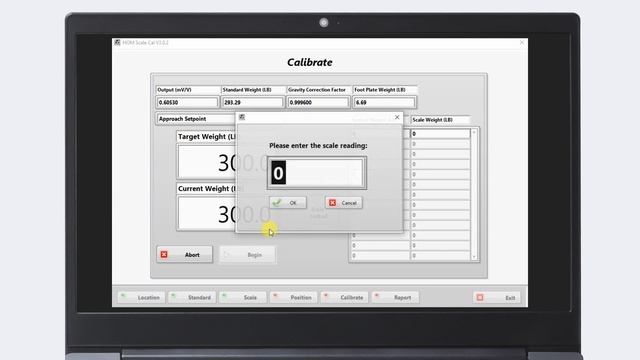Close the MXM Scale Cal main window
Screen dimensions: 640x360
tap(522, 42)
